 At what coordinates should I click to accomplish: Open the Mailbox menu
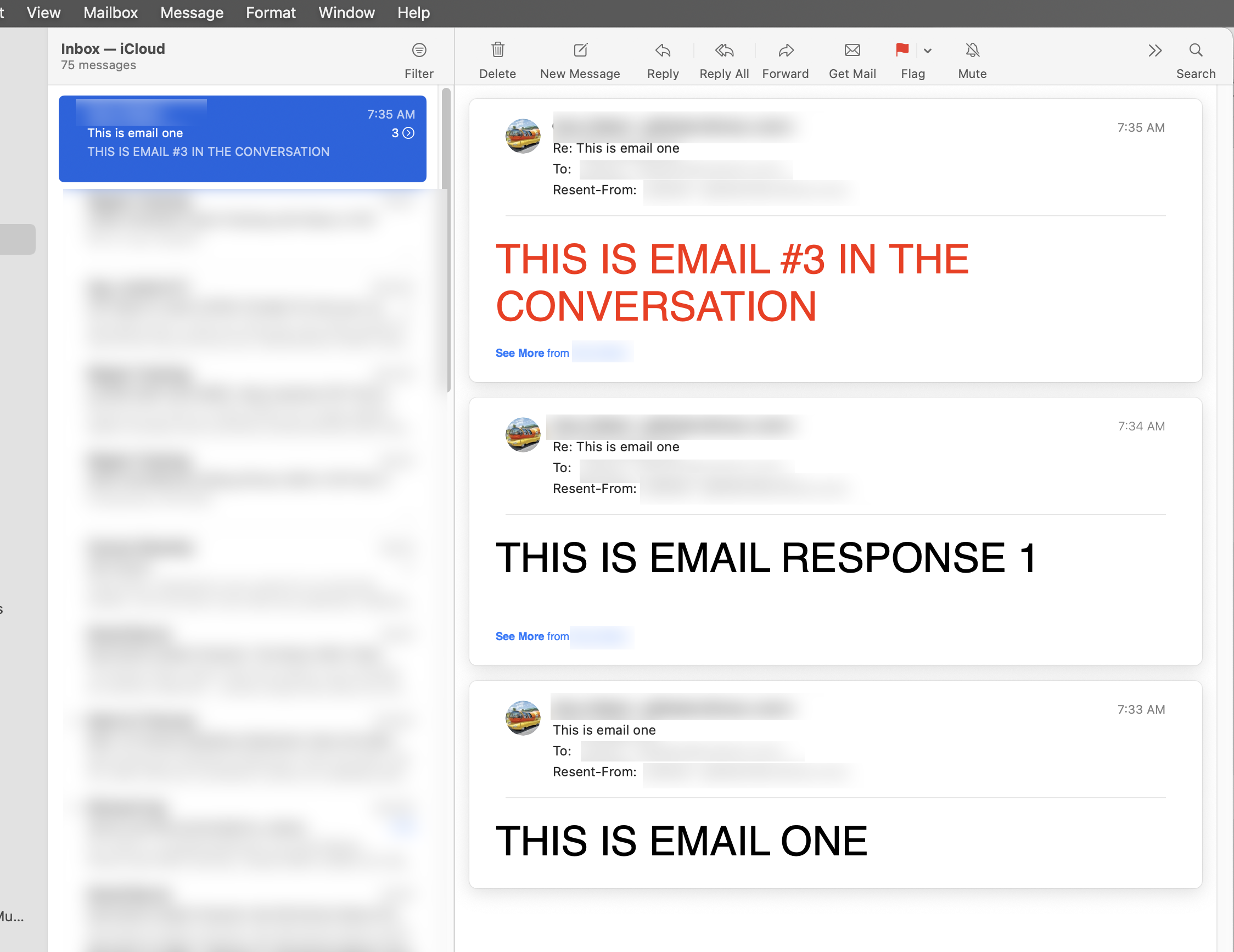coord(110,13)
